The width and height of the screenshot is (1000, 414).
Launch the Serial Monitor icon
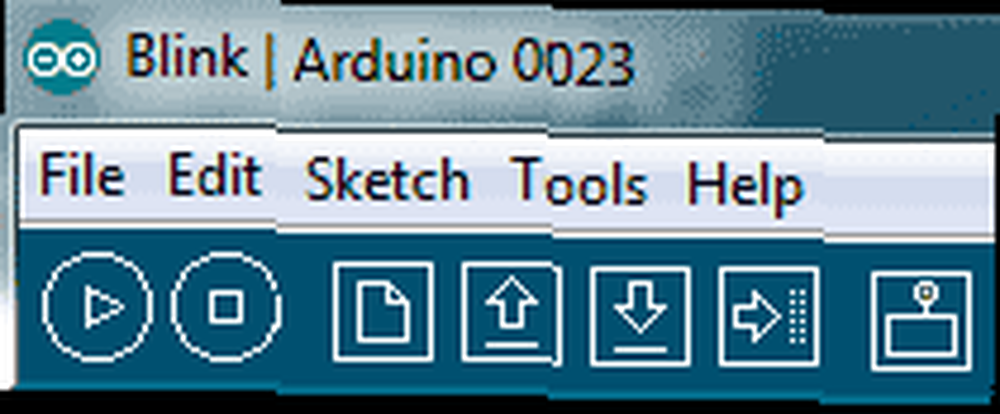point(922,320)
